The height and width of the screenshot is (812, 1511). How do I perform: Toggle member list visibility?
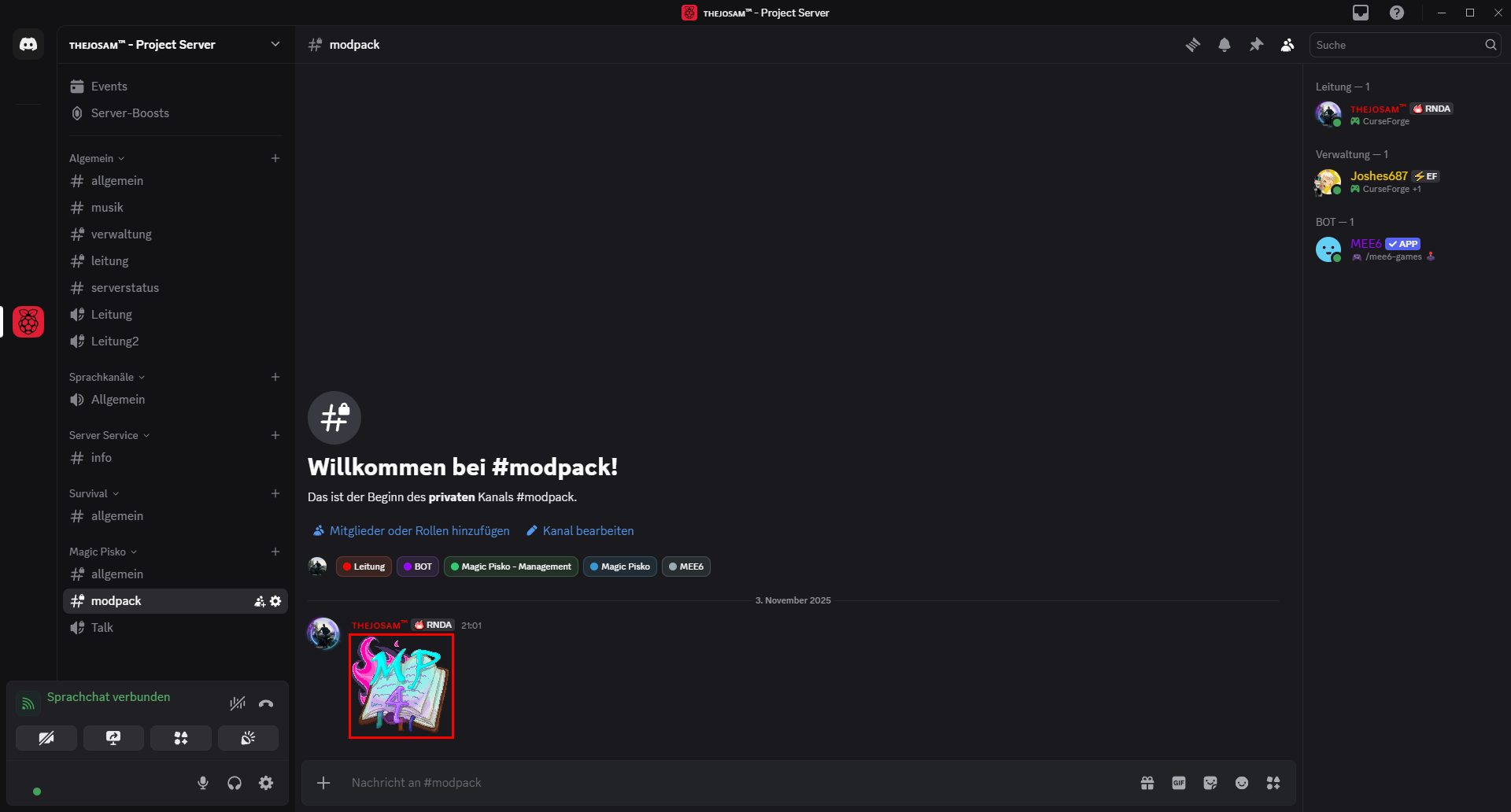tap(1287, 45)
